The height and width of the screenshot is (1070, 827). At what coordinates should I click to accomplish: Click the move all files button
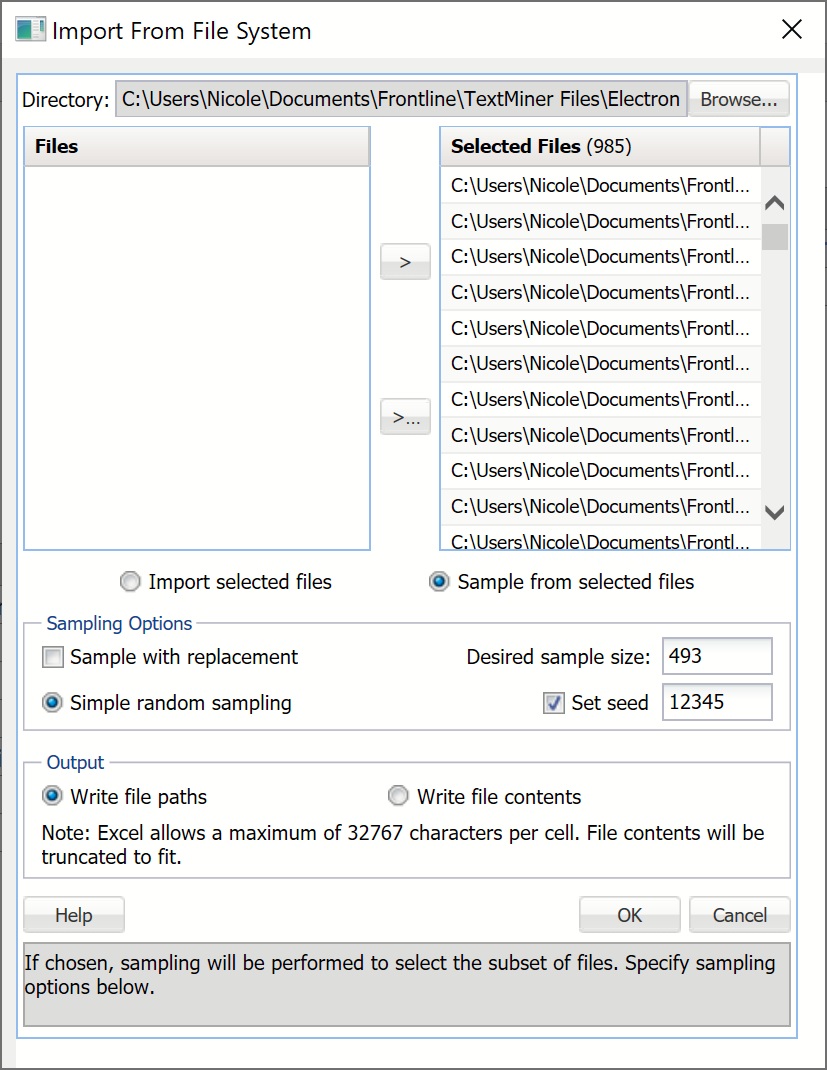404,417
